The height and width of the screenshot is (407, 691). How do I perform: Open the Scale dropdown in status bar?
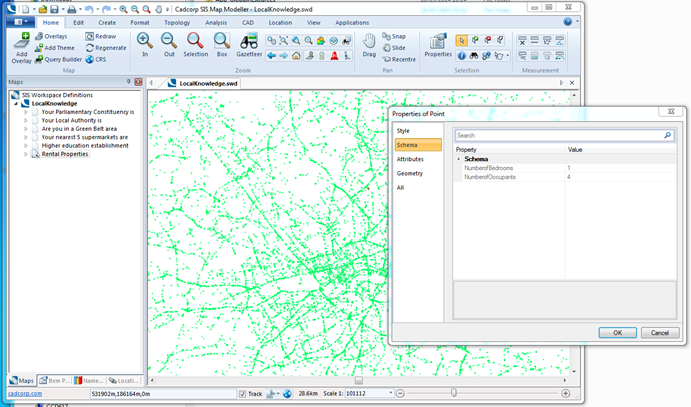point(390,393)
